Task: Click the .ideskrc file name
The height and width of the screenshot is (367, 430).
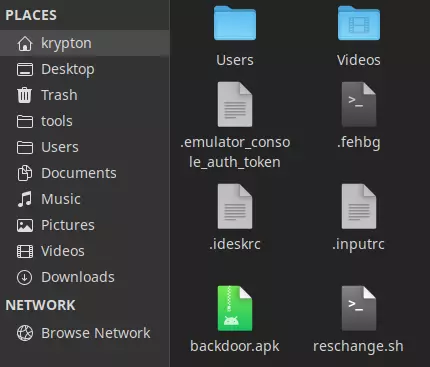Action: point(235,244)
